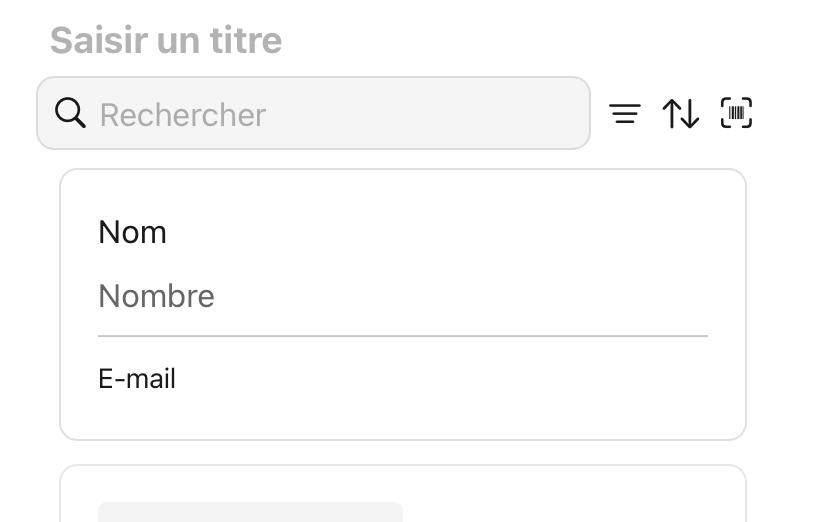Select the Nom field label

pyautogui.click(x=132, y=233)
